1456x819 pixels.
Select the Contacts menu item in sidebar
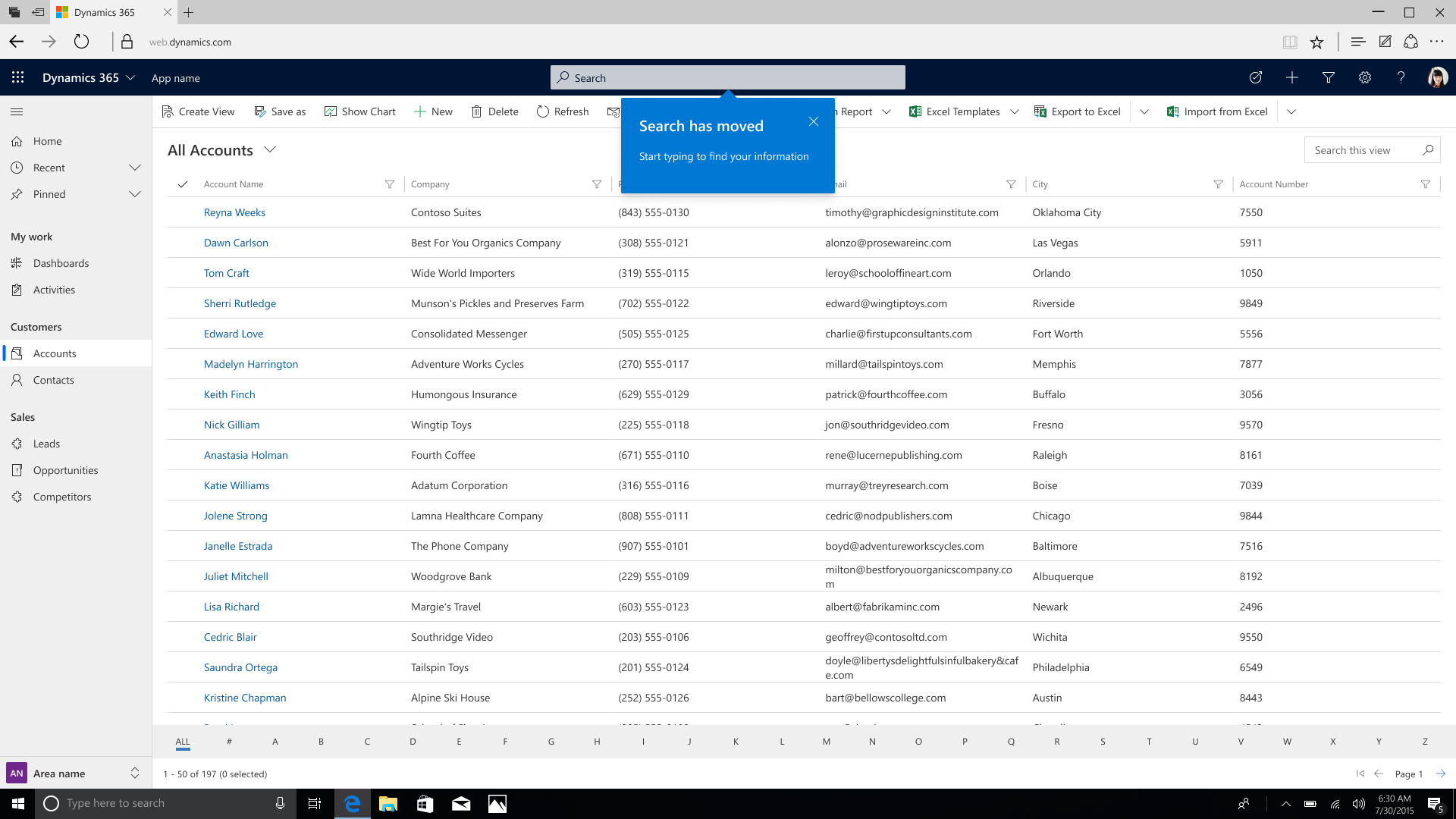53,380
